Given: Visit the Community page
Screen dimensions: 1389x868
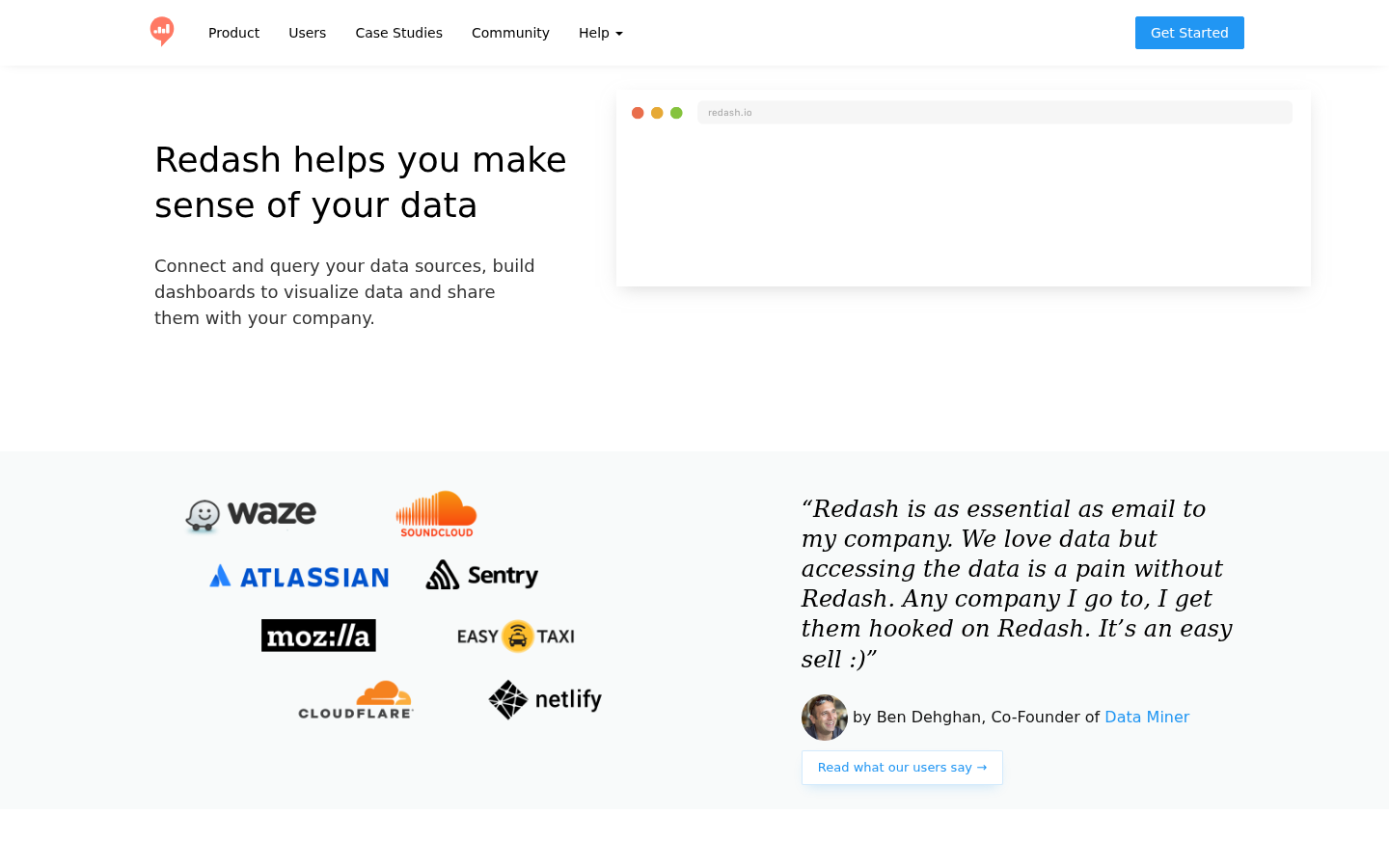Looking at the screenshot, I should 510,33.
